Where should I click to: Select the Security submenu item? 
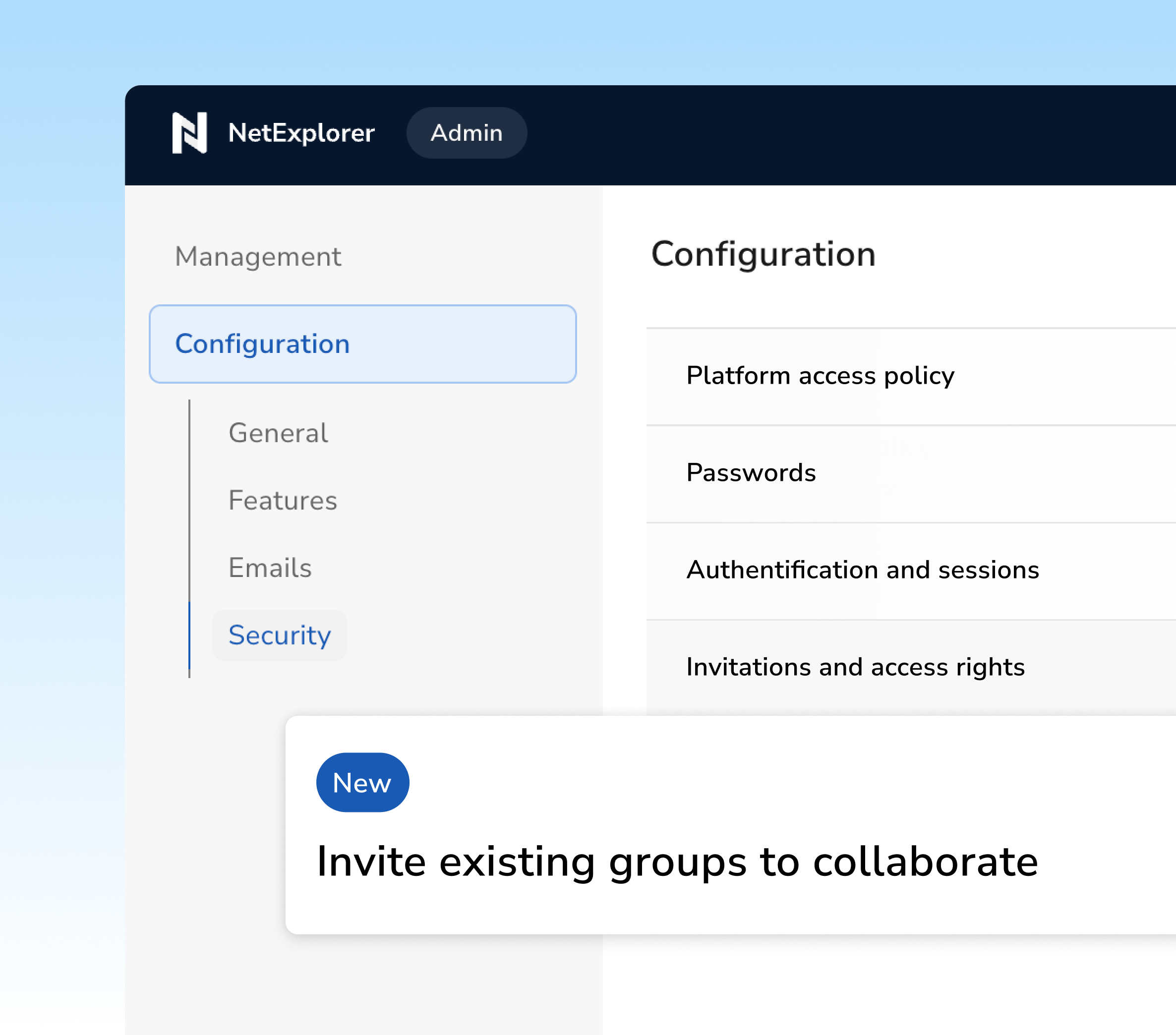click(280, 635)
